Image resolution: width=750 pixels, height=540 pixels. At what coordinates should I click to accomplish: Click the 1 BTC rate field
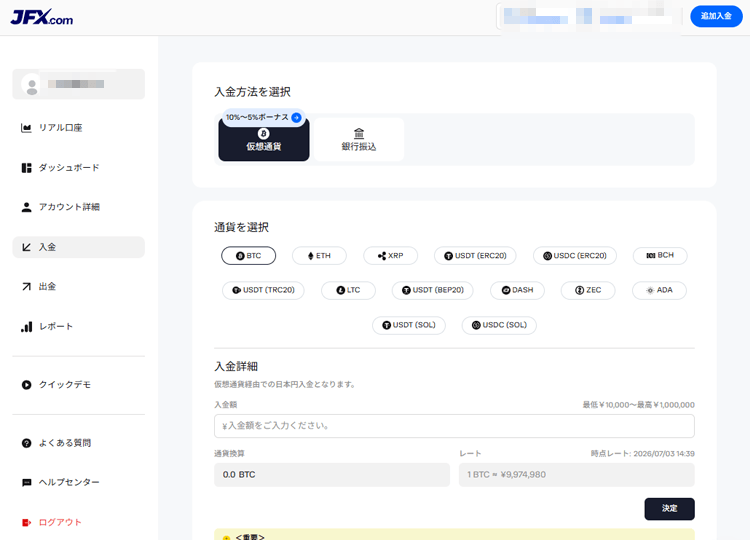click(577, 474)
